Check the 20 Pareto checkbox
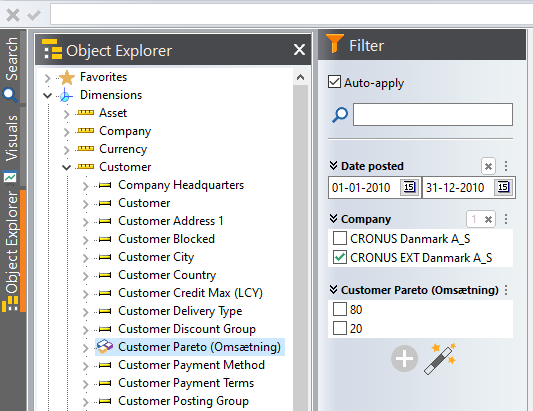Viewport: 533px width, 411px height. pos(340,328)
